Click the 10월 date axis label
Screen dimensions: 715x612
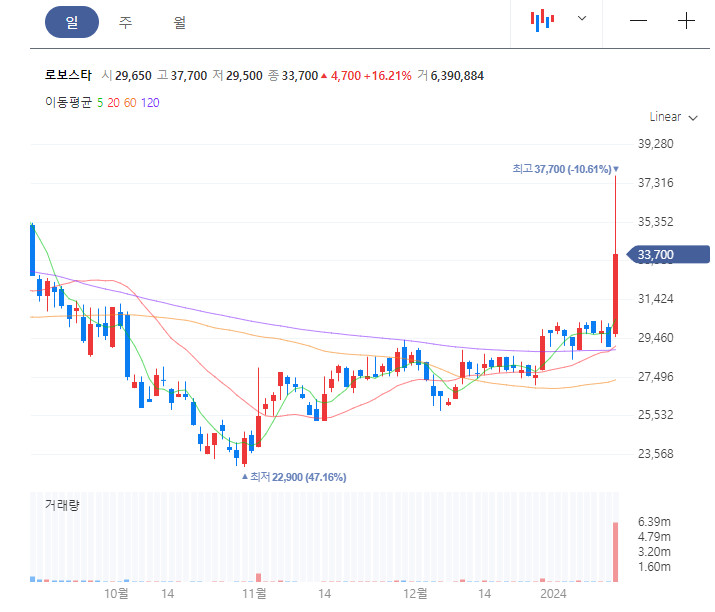click(x=116, y=593)
